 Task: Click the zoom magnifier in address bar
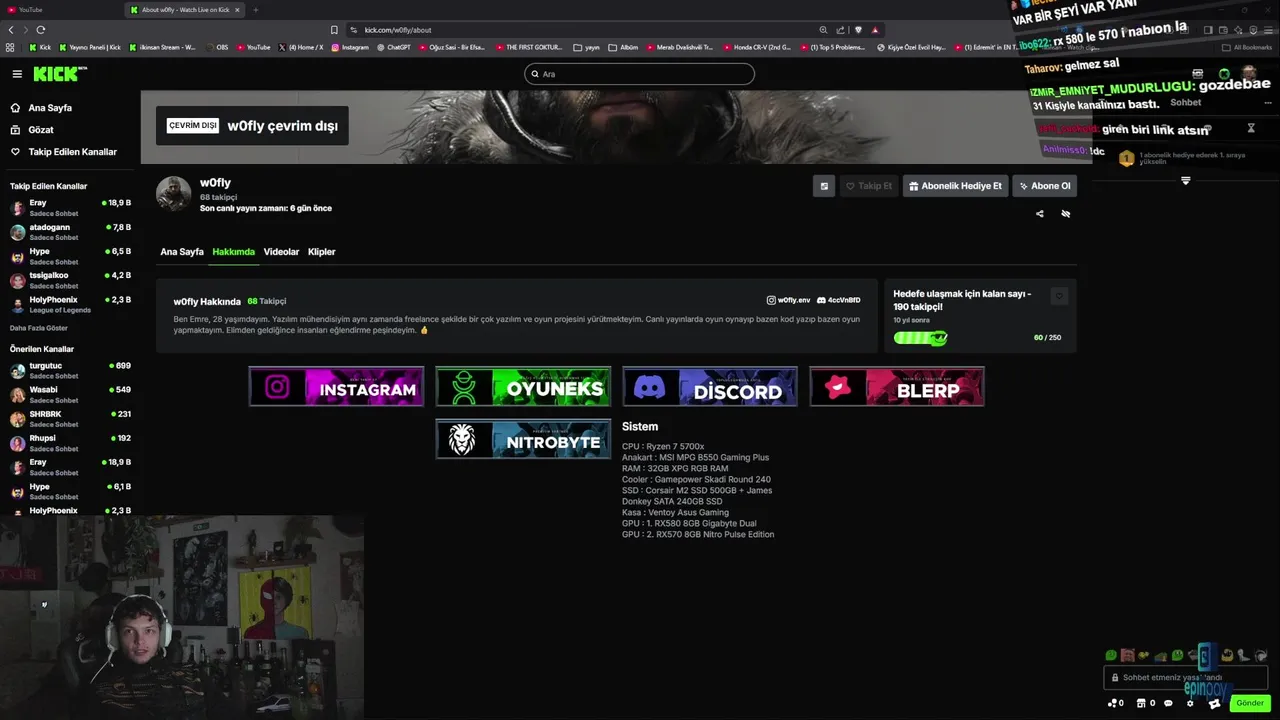(823, 30)
